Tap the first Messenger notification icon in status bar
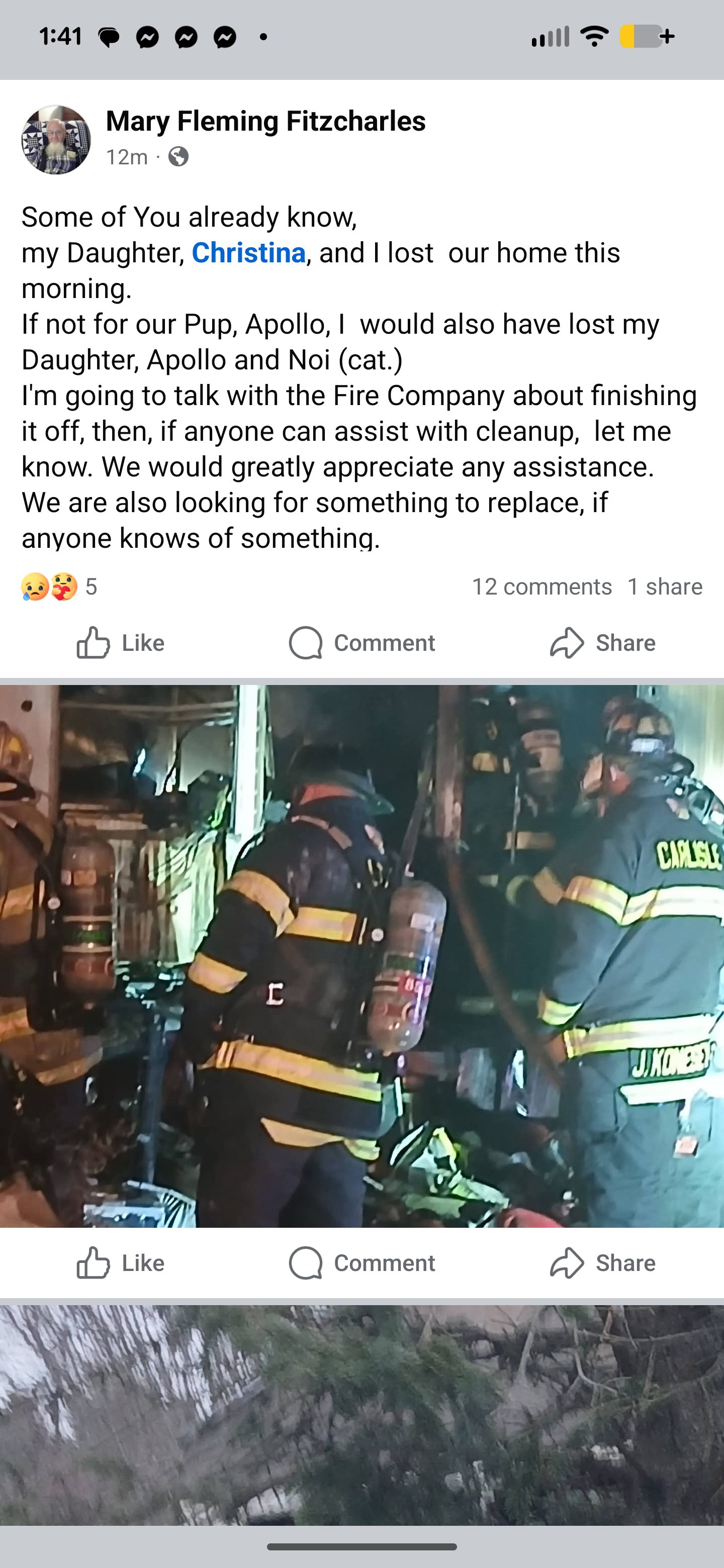Screen dimensions: 724x1568 click(147, 37)
